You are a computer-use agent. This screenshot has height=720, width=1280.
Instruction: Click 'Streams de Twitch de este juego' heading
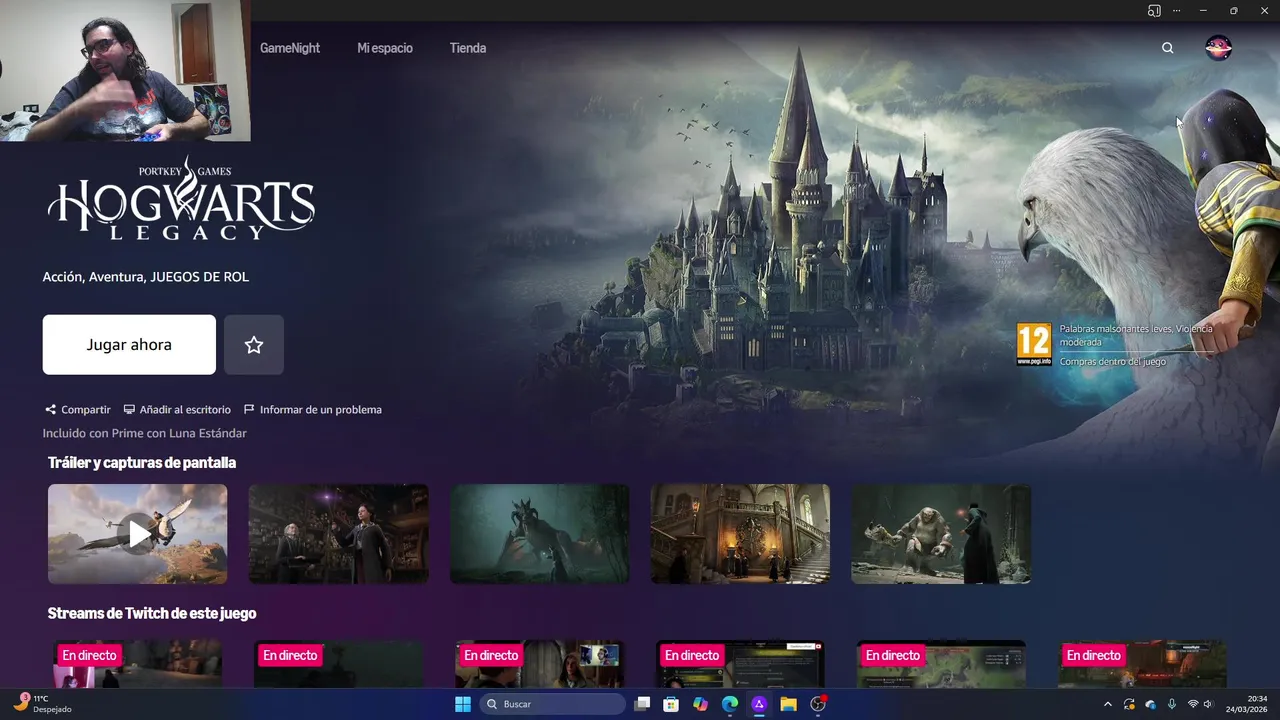pyautogui.click(x=152, y=613)
